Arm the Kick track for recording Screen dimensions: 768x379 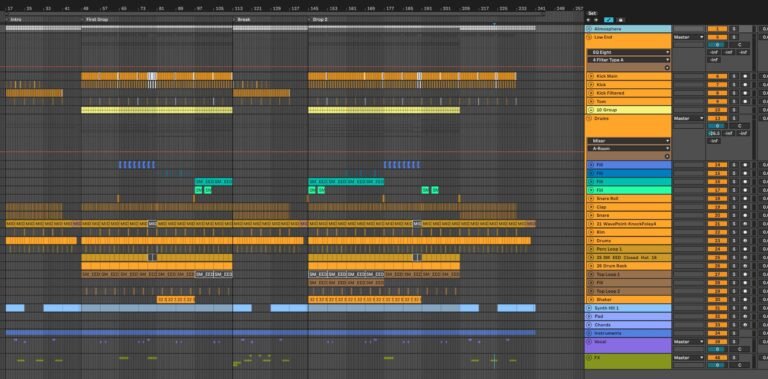(x=745, y=85)
